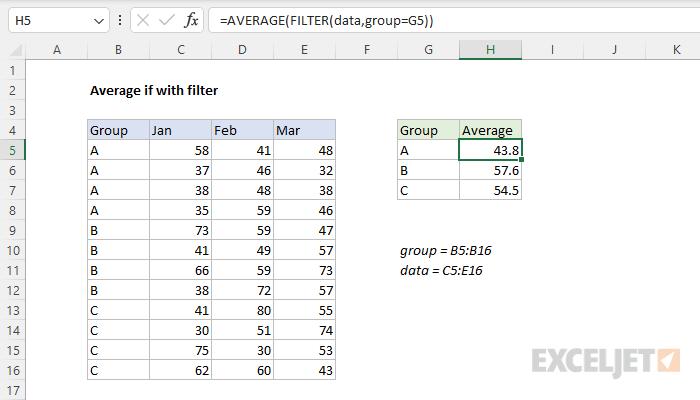Click group B in the summary table

click(429, 171)
